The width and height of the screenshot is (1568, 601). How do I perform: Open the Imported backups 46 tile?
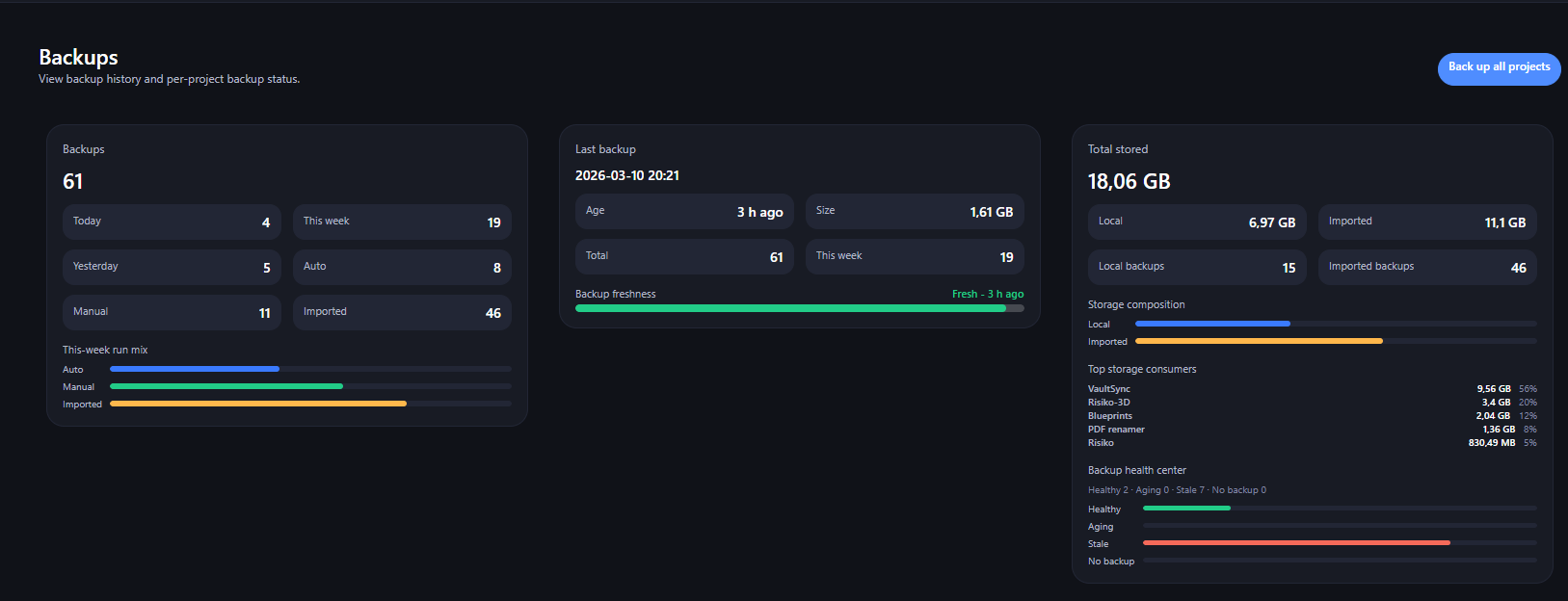pos(1427,267)
